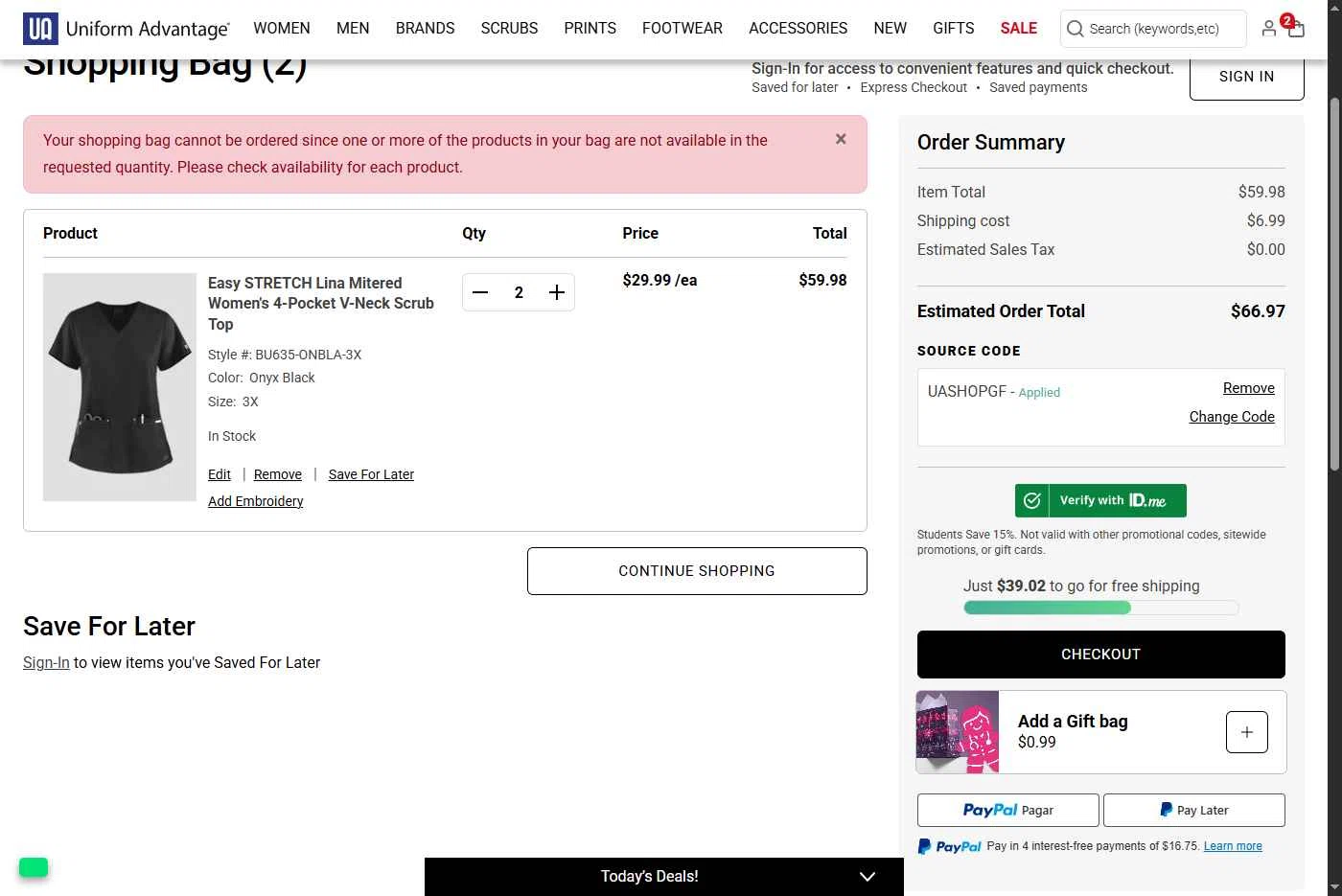Click Save For Later link
1342x896 pixels.
[371, 474]
